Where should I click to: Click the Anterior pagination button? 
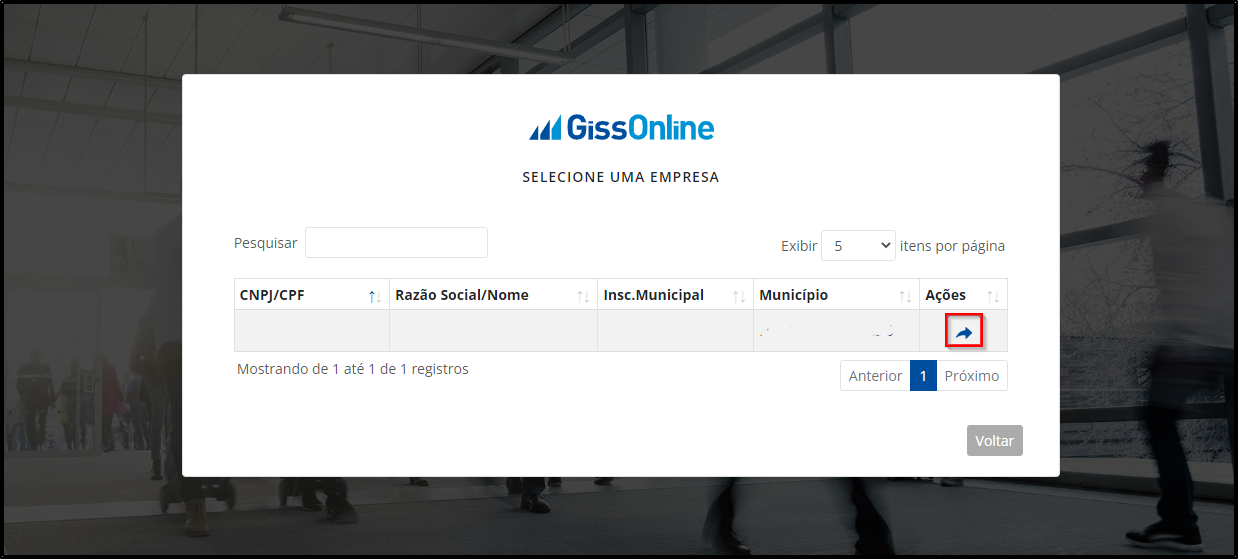[x=875, y=376]
